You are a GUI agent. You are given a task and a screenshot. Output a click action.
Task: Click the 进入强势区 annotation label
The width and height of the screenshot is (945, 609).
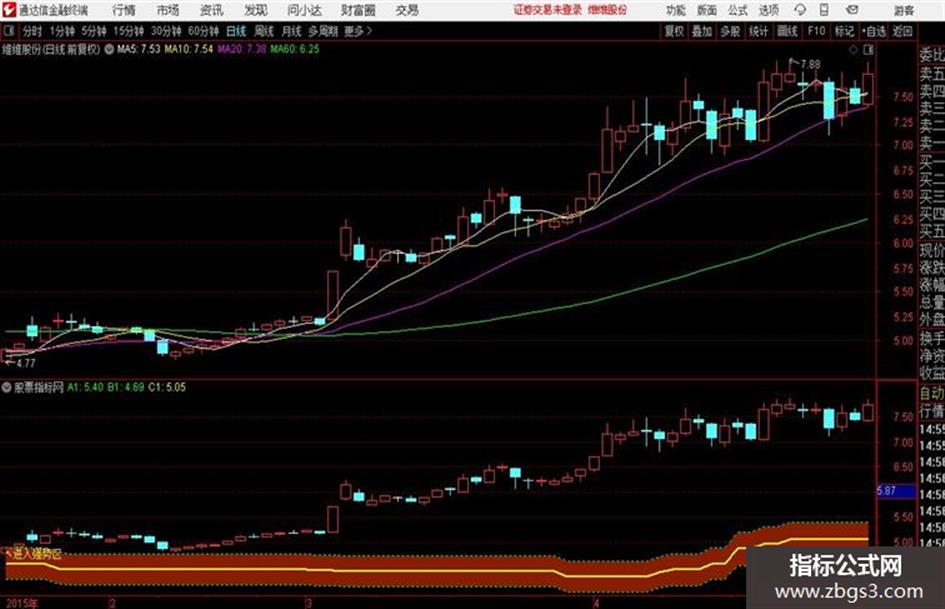point(36,554)
